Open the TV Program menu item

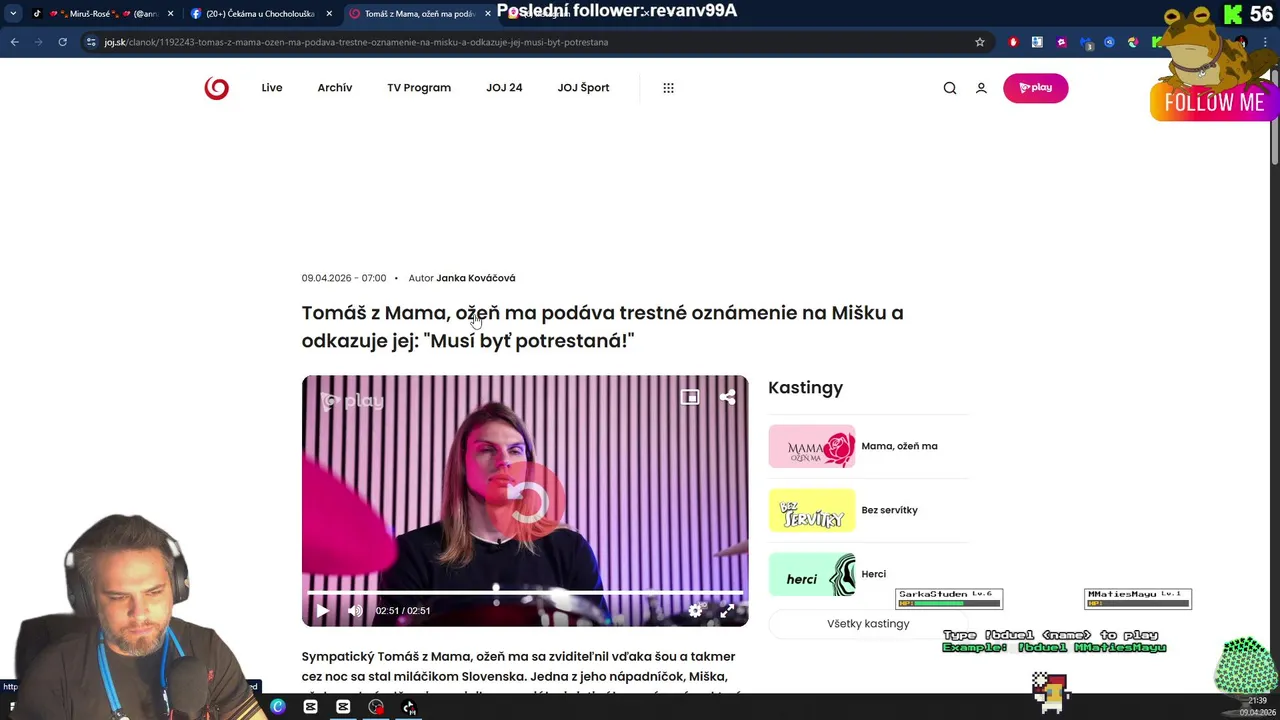click(x=419, y=88)
